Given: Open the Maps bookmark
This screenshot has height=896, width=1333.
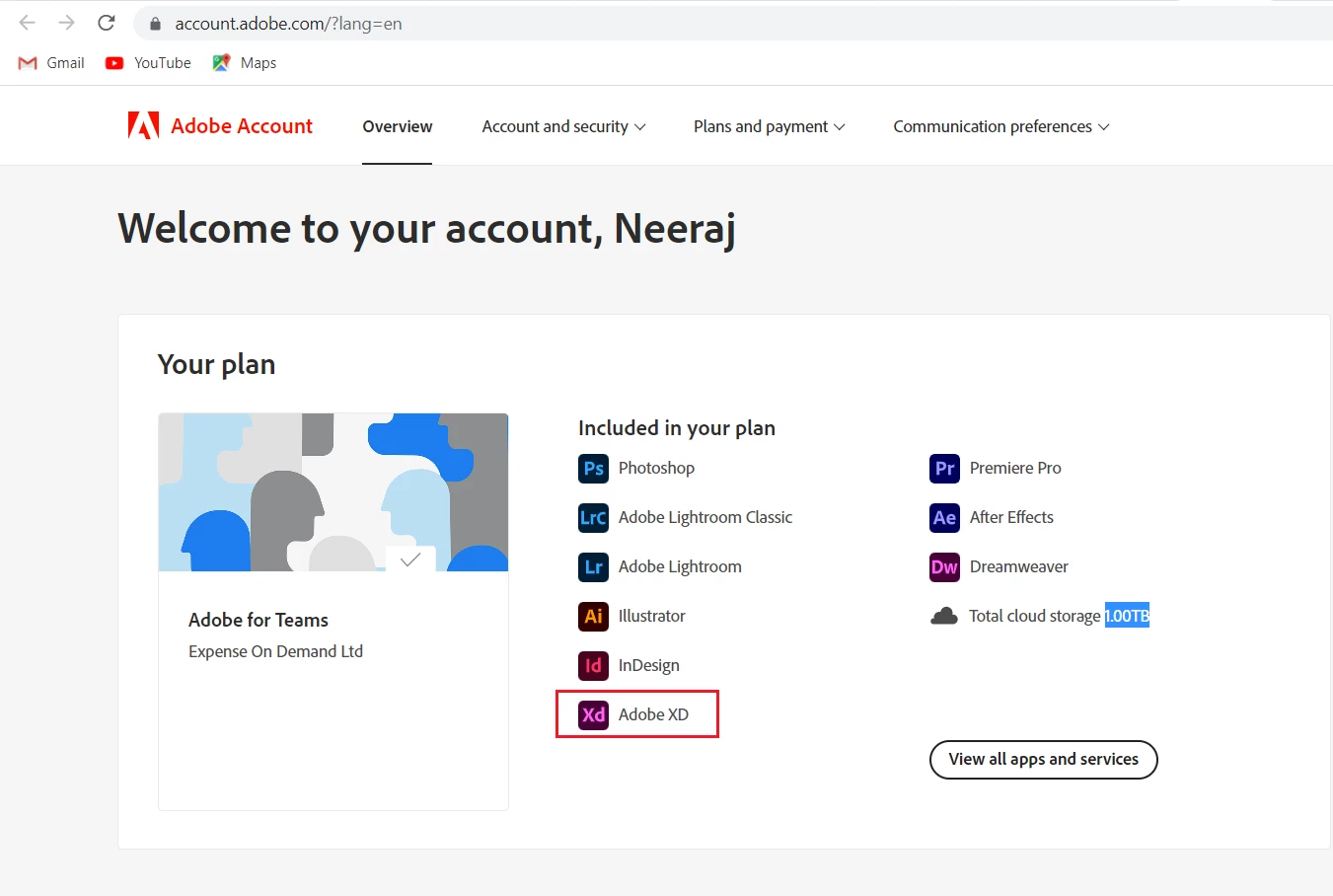Looking at the screenshot, I should (x=244, y=62).
